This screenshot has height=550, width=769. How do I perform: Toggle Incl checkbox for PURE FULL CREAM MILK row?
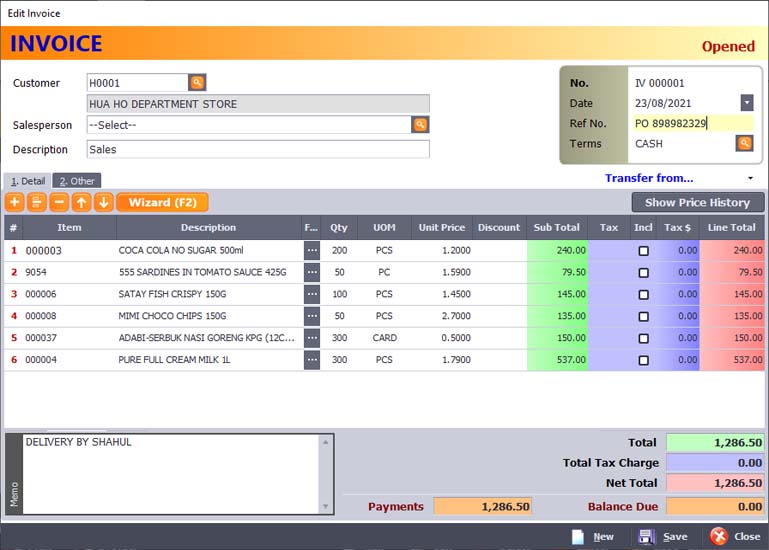click(x=643, y=360)
